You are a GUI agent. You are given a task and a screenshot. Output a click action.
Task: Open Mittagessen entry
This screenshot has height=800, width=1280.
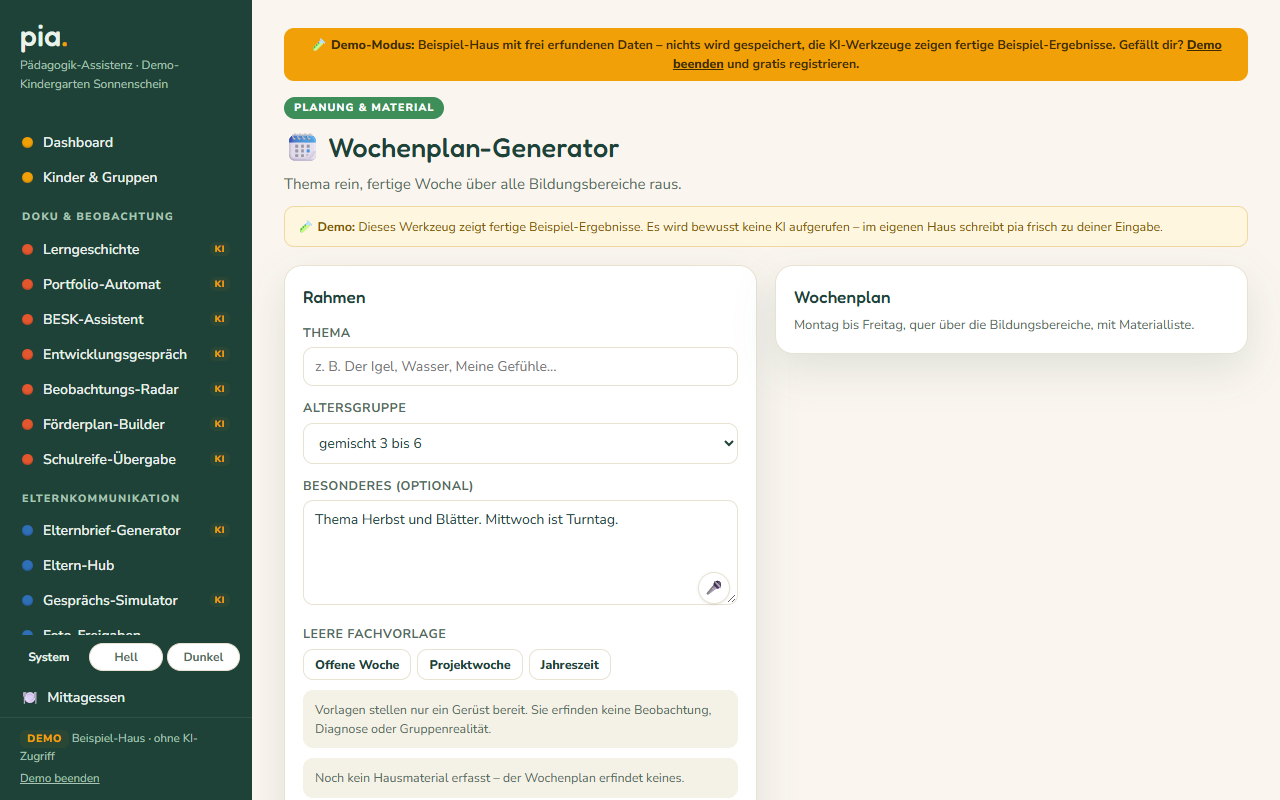[x=126, y=697]
